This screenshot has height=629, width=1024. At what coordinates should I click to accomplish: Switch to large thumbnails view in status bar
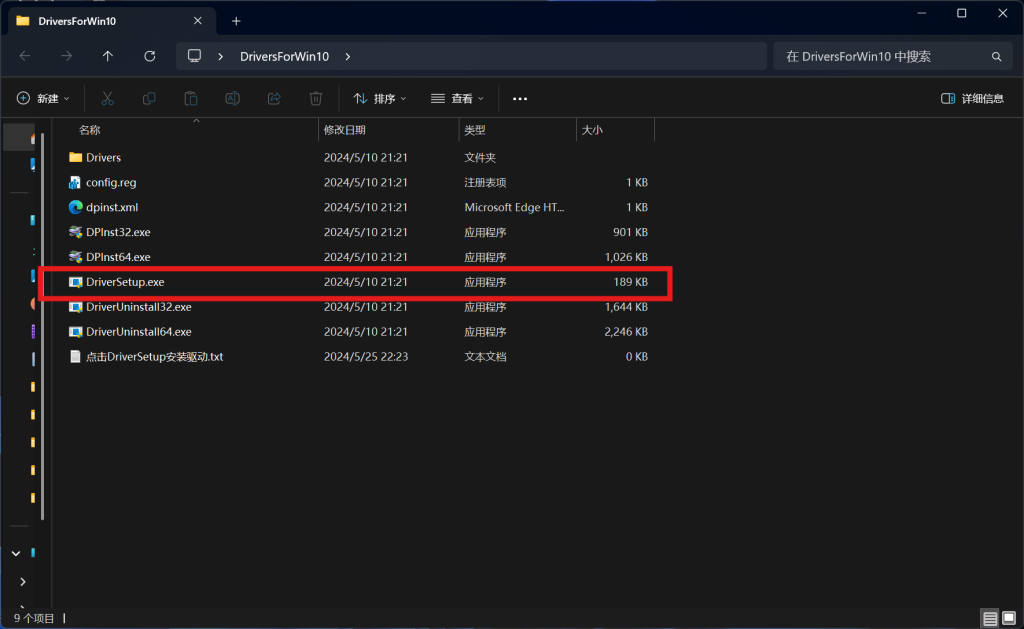pos(1009,618)
